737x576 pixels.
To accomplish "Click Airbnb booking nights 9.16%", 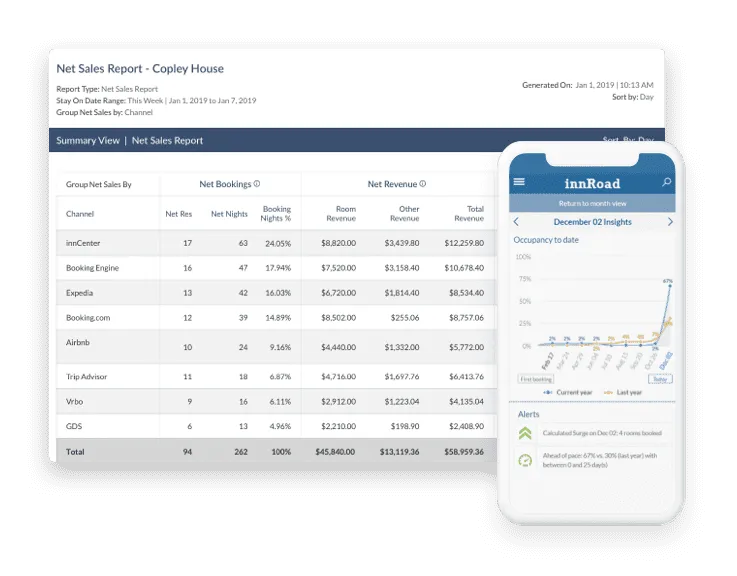I will 280,347.
